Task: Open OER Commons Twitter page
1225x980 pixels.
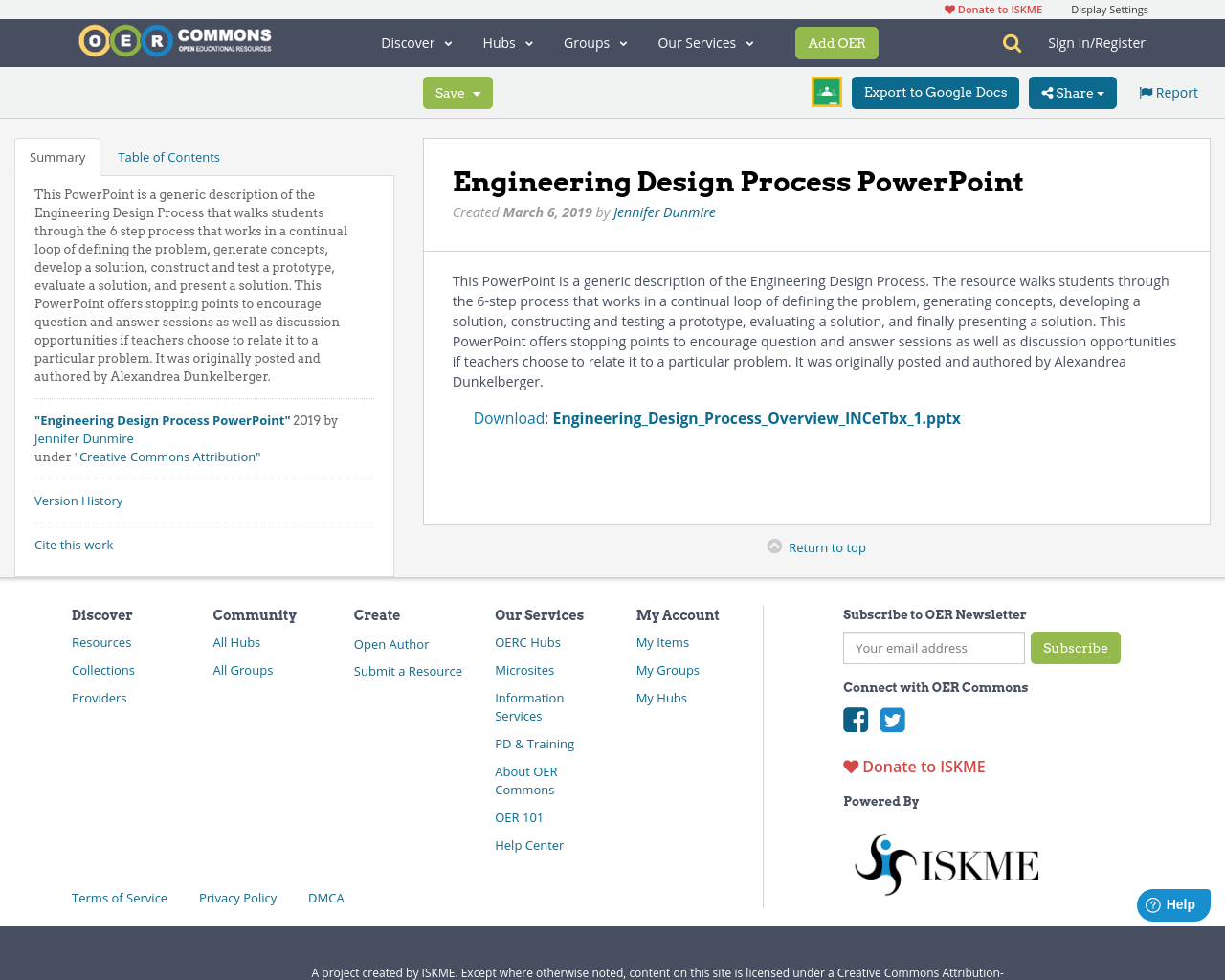Action: [892, 718]
